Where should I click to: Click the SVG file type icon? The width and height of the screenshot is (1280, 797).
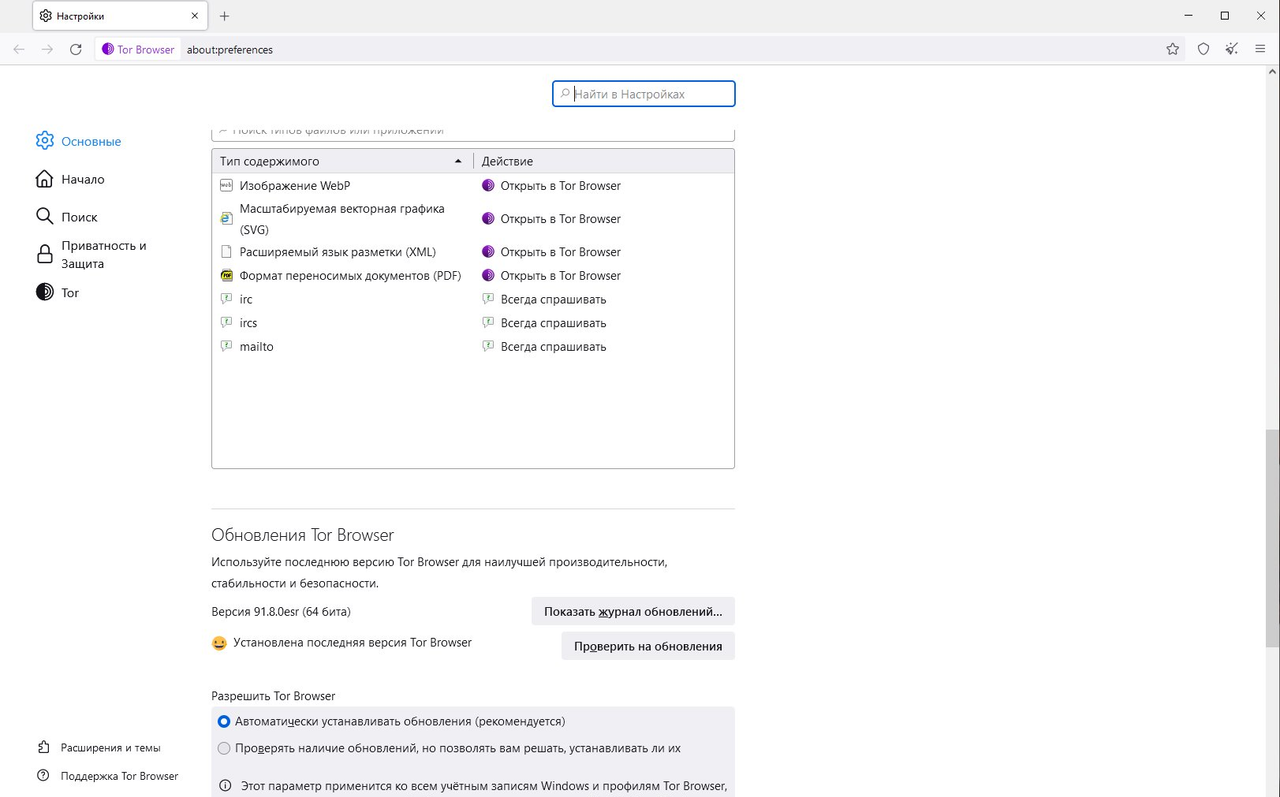pyautogui.click(x=226, y=219)
